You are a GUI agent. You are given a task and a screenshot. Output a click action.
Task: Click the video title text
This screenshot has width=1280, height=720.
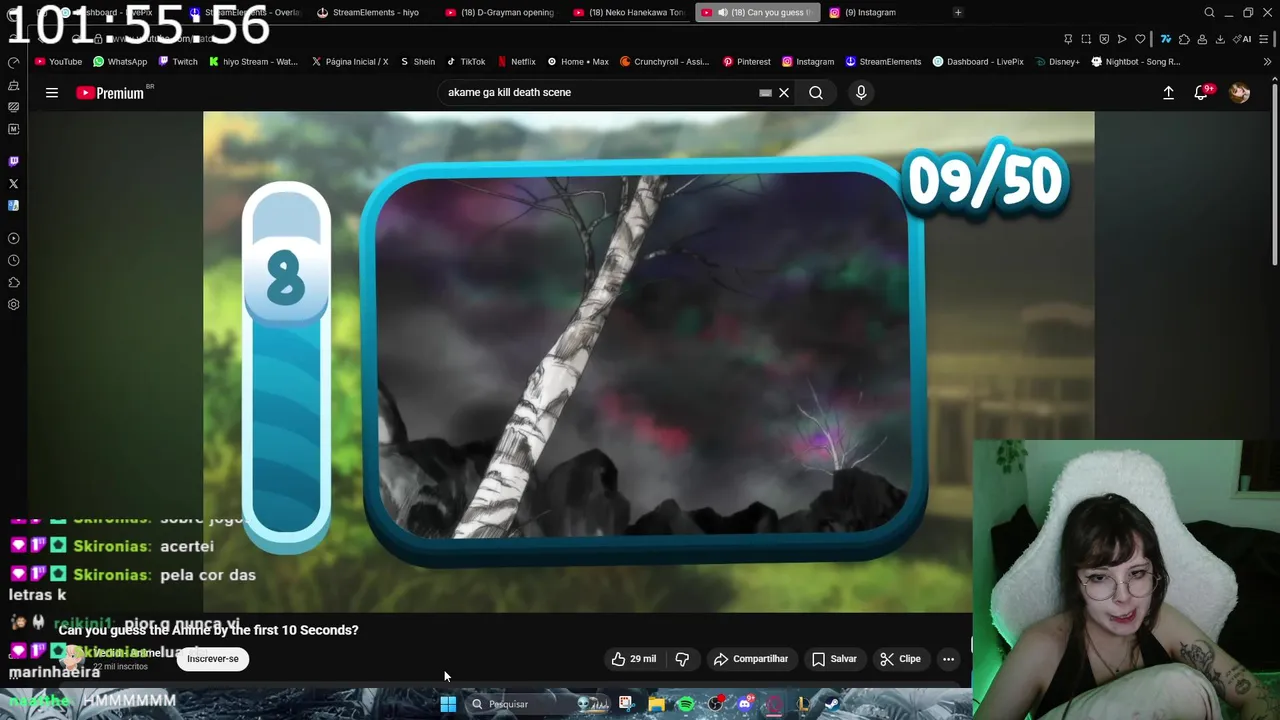click(208, 630)
